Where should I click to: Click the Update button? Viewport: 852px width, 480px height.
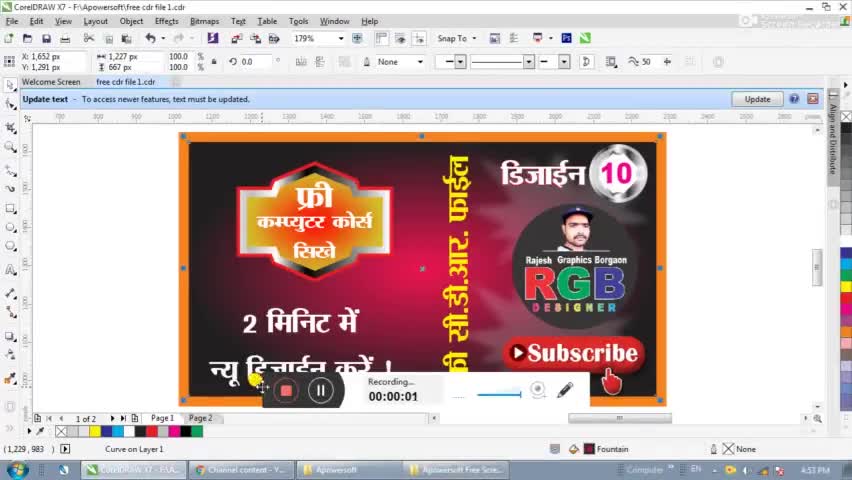[757, 99]
